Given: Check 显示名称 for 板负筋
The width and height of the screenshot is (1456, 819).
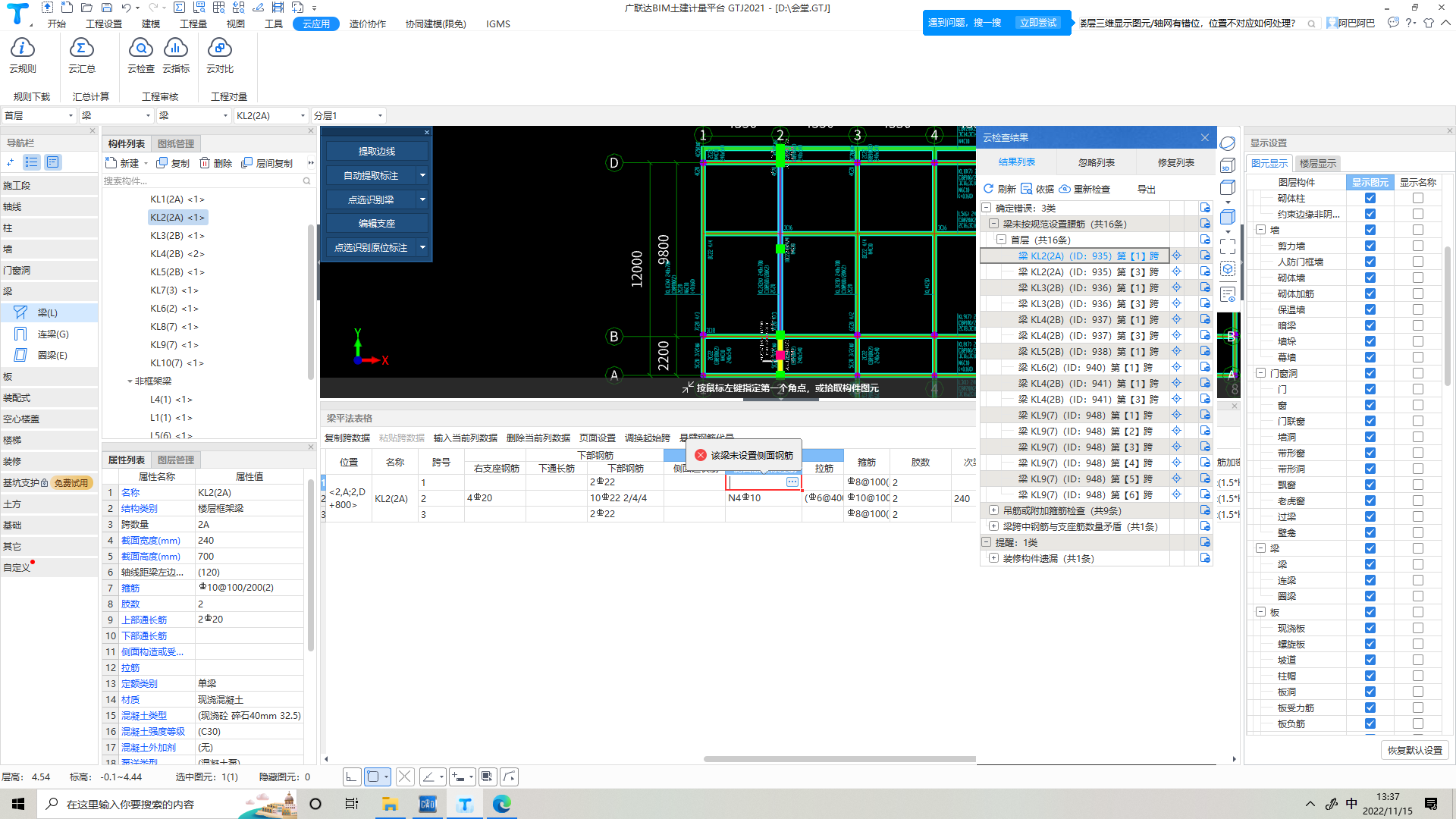Looking at the screenshot, I should coord(1417,723).
